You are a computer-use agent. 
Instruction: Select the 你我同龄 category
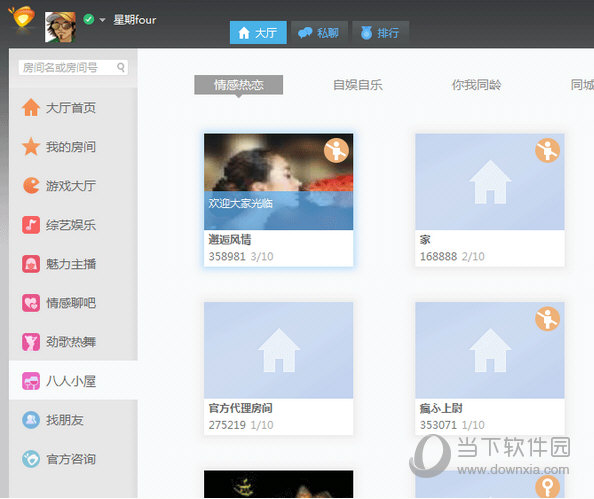click(x=476, y=85)
